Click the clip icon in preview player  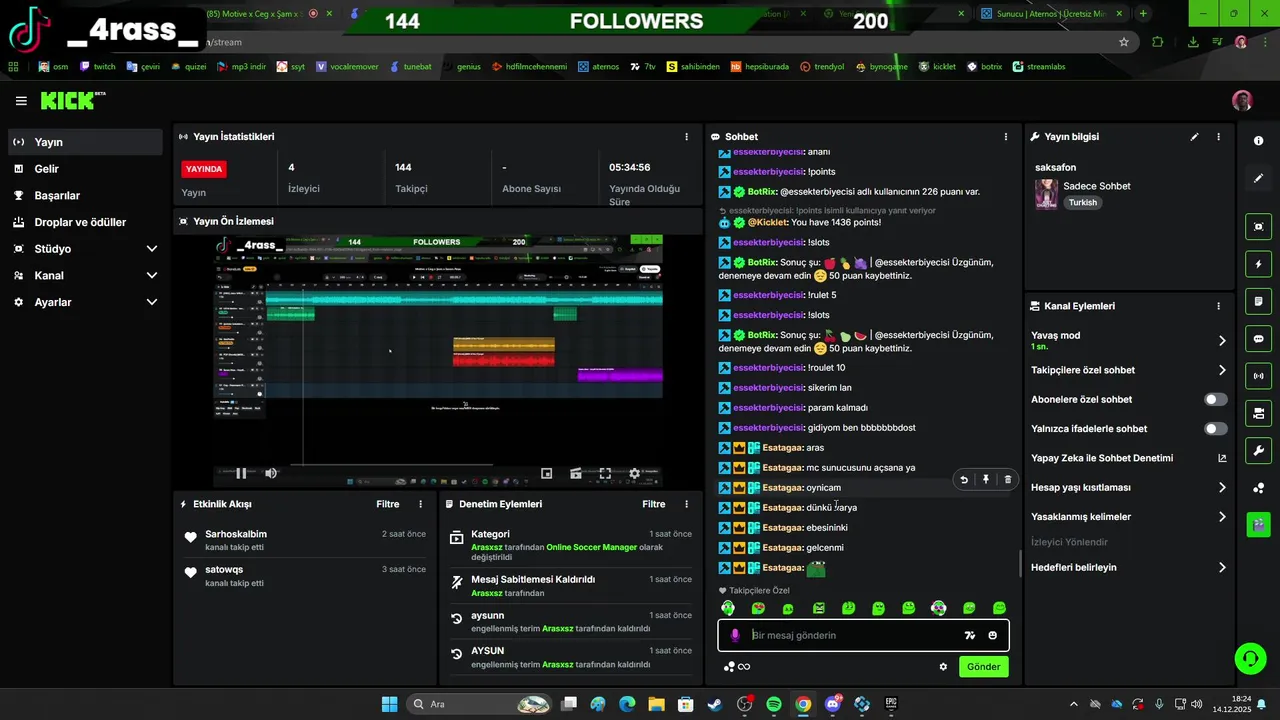(x=576, y=473)
